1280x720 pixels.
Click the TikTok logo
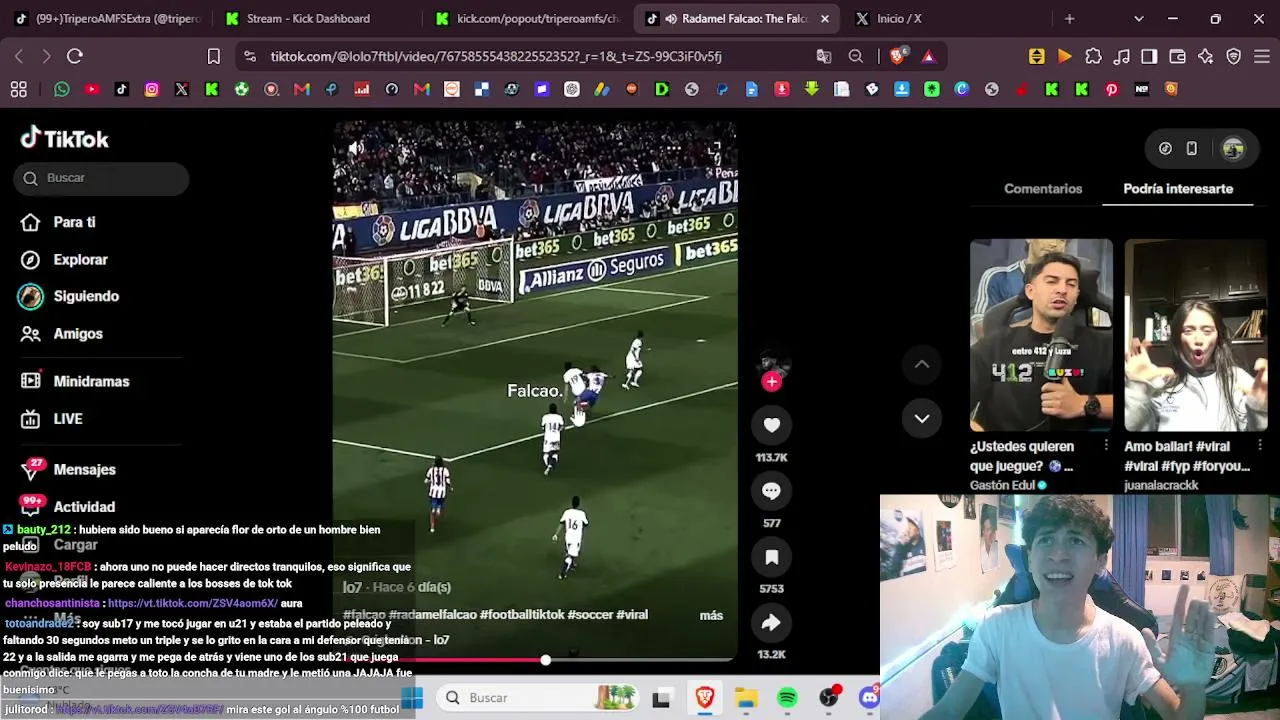pos(65,139)
